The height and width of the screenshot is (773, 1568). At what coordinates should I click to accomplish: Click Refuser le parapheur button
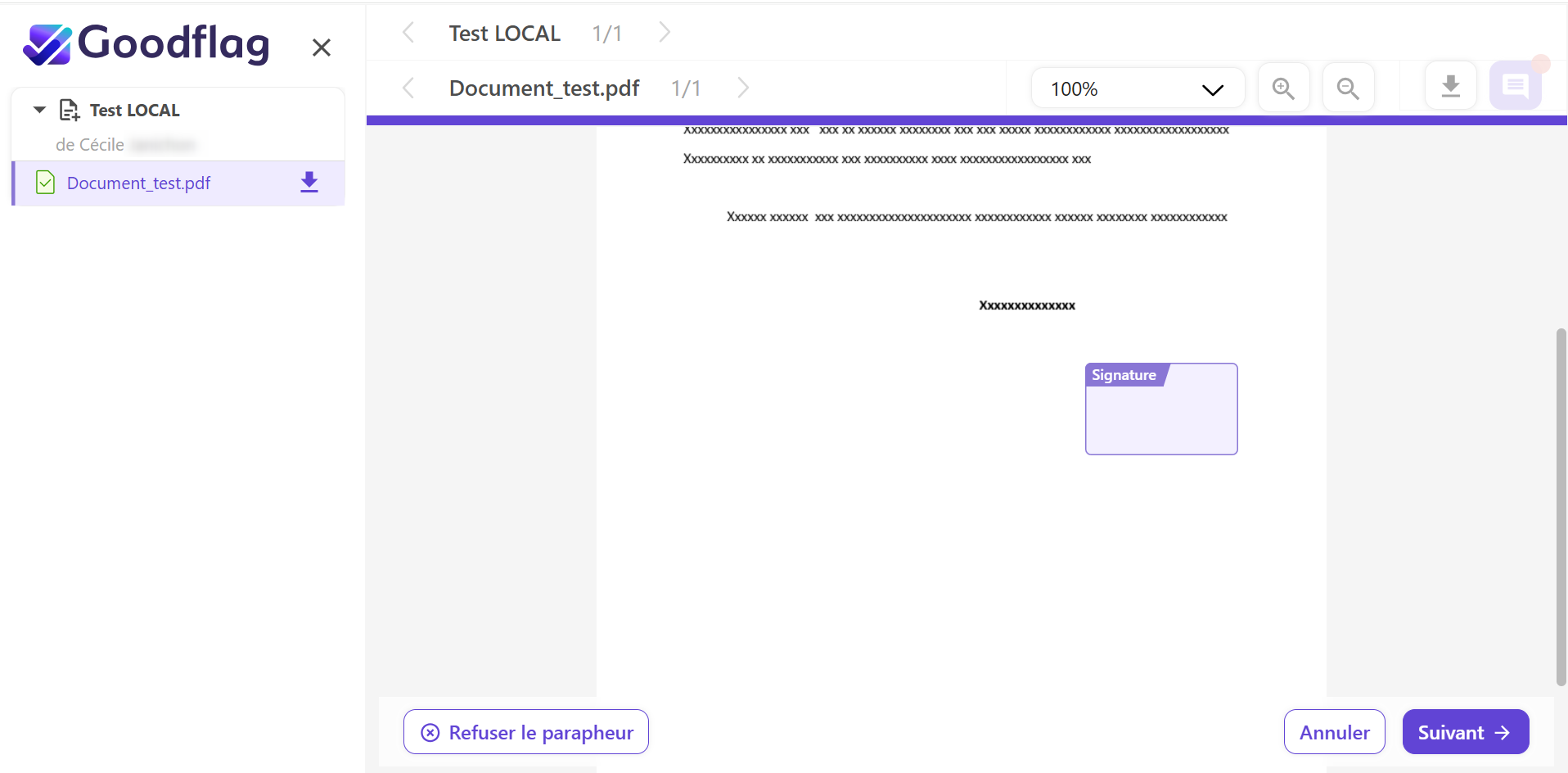coord(526,732)
